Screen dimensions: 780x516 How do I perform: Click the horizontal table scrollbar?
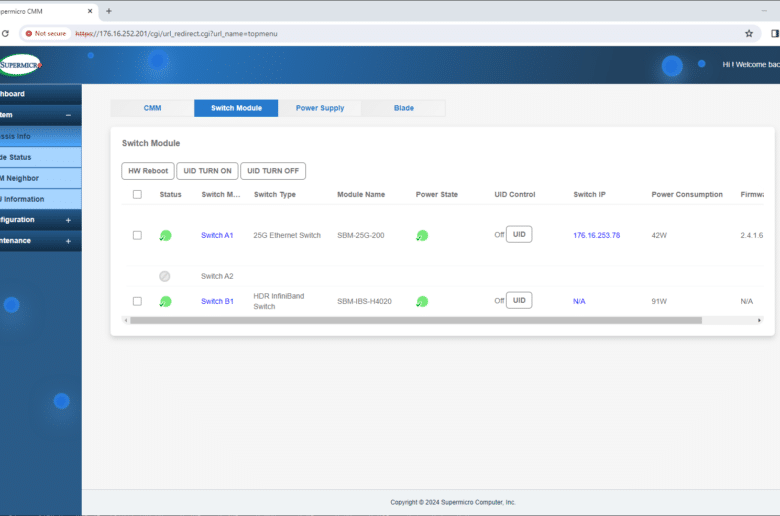(x=416, y=320)
